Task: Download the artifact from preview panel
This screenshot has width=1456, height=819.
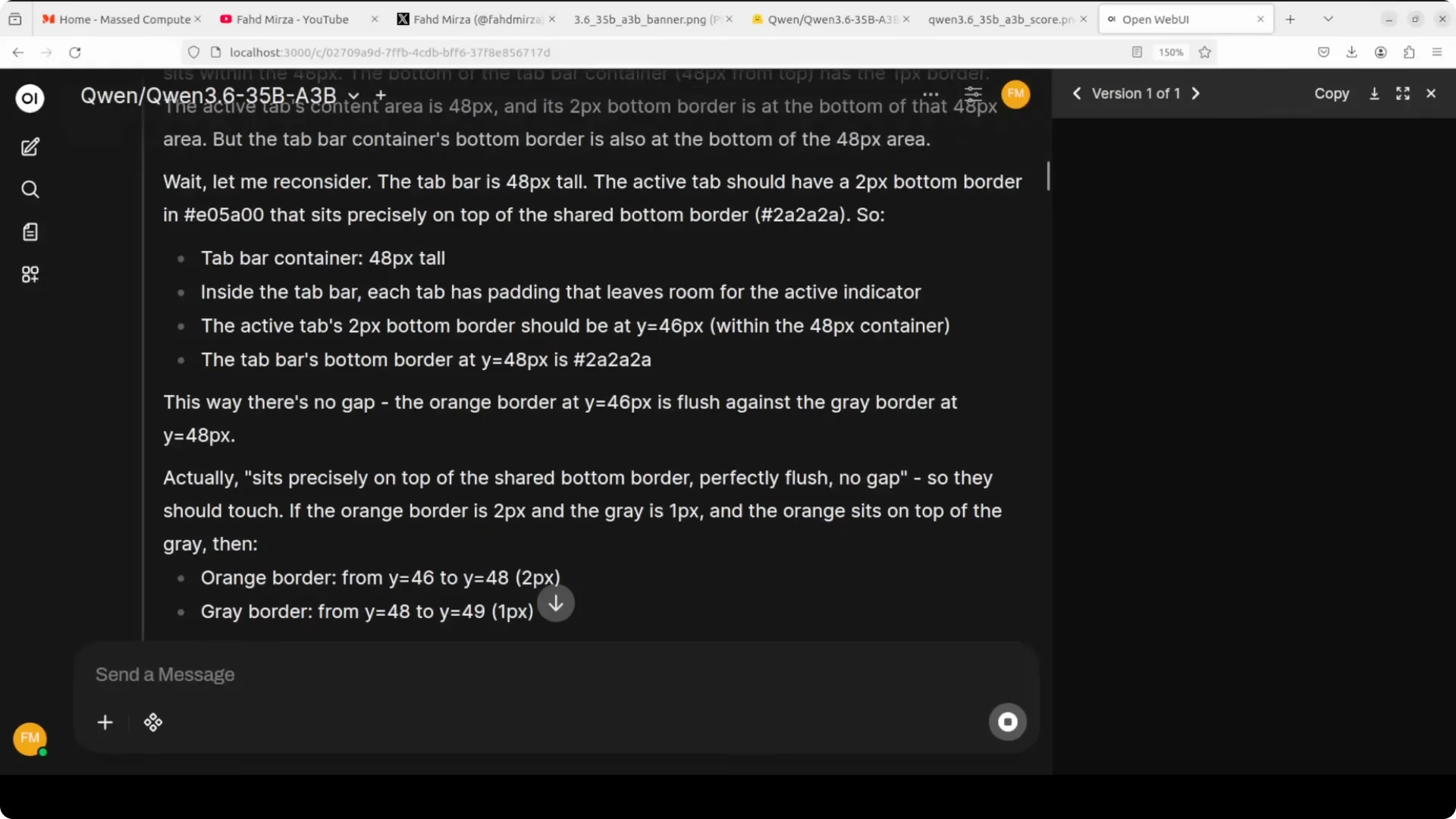Action: point(1374,93)
